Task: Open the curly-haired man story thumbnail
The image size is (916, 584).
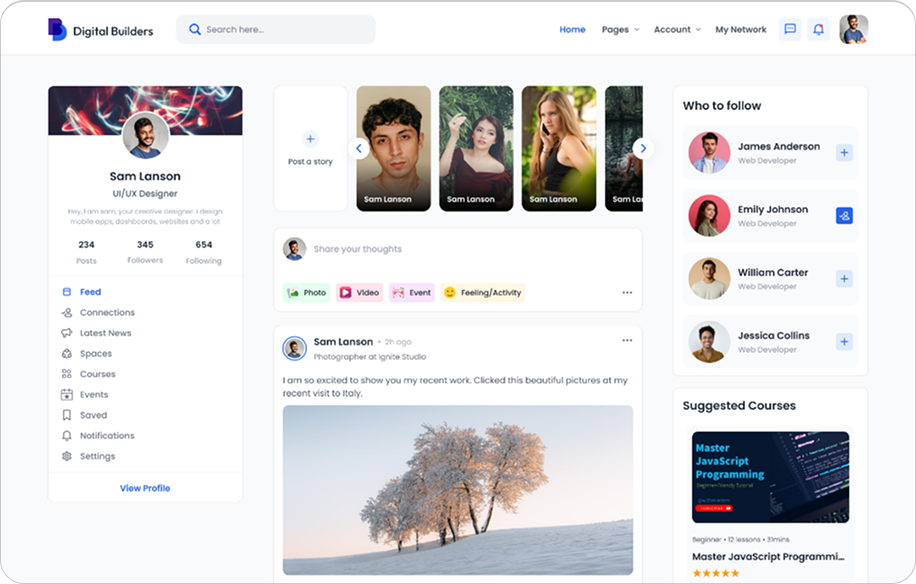Action: coord(394,148)
